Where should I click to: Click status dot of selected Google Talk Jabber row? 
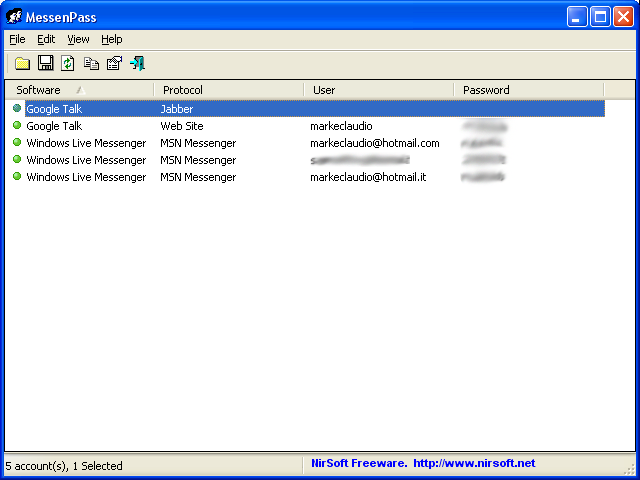(17, 108)
